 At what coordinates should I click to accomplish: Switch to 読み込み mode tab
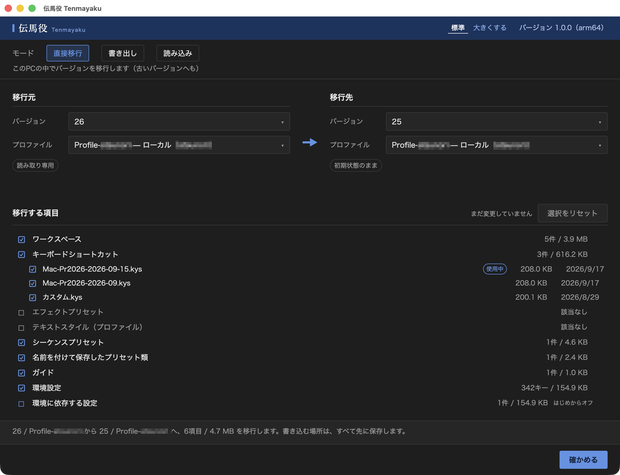click(178, 53)
